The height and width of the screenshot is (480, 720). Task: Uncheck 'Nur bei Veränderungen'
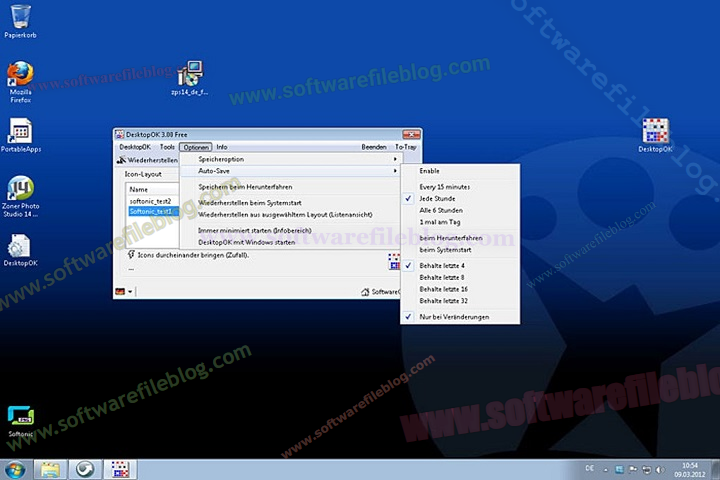coord(454,316)
